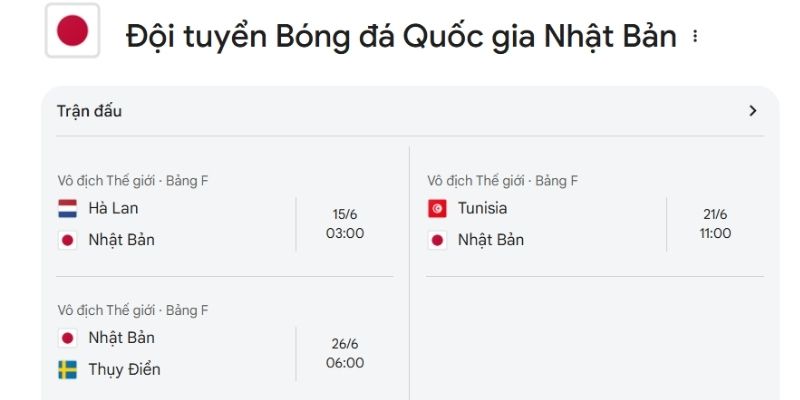800x400 pixels.
Task: Open the 21/6 11:00 match details
Action: click(715, 224)
